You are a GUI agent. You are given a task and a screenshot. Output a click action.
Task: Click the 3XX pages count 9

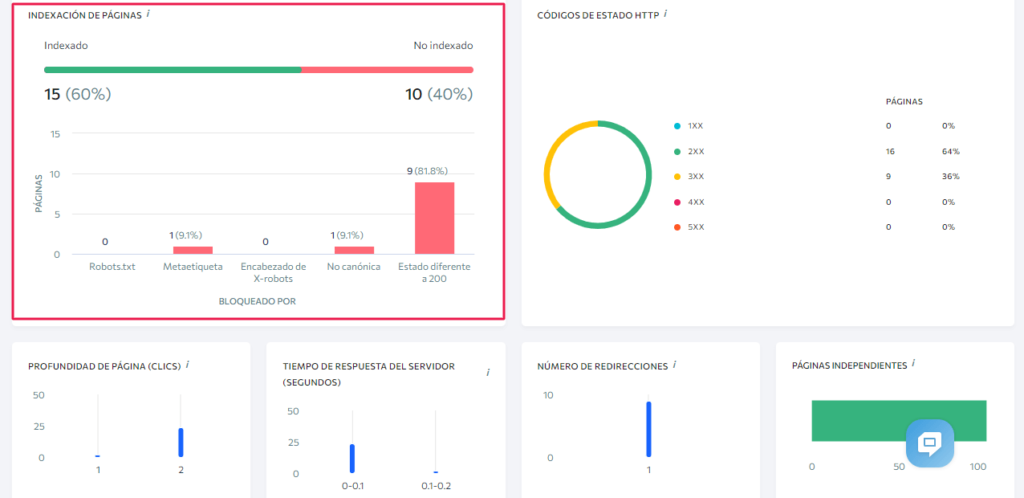888,176
